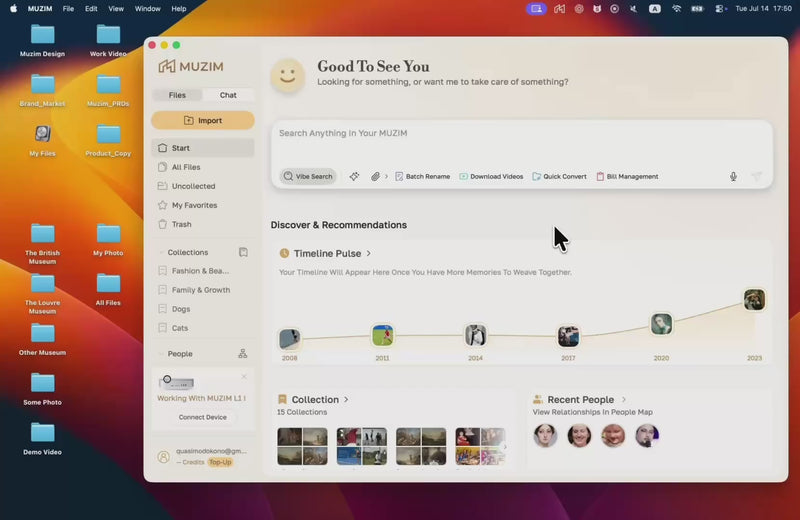
Task: Click the paperclip attachment icon
Action: [x=375, y=177]
